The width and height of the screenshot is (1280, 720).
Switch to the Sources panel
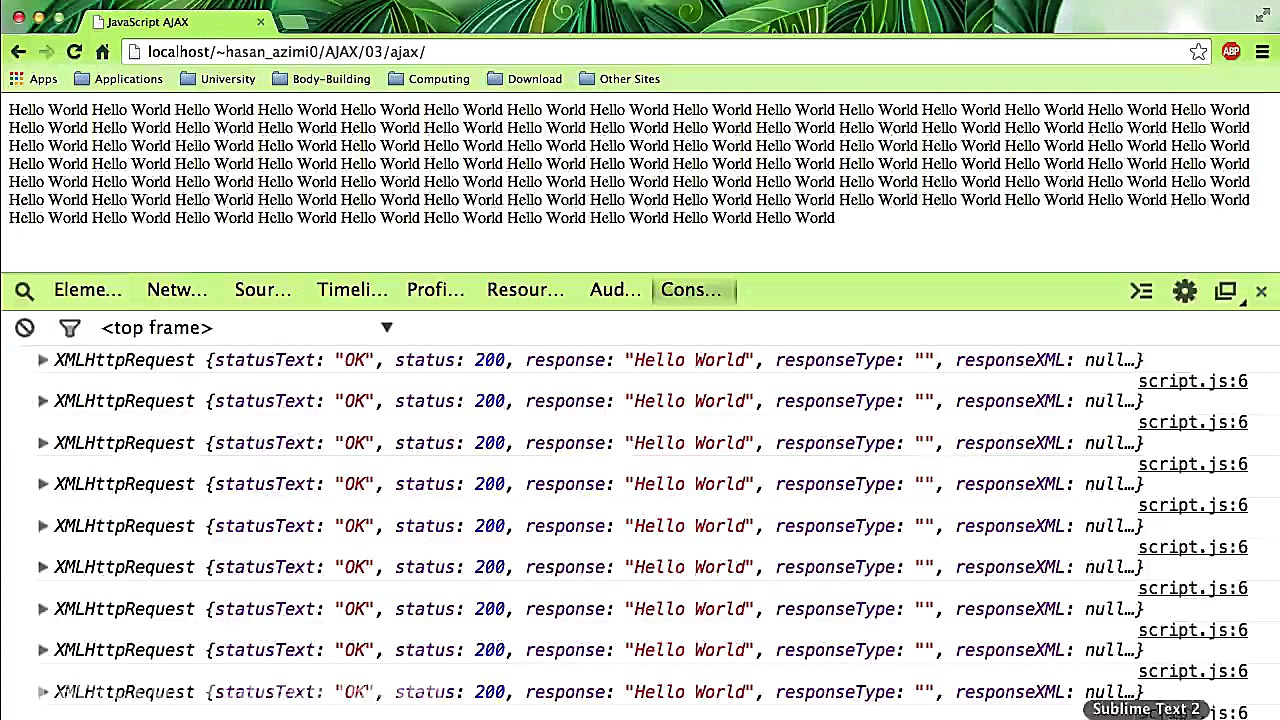(263, 290)
